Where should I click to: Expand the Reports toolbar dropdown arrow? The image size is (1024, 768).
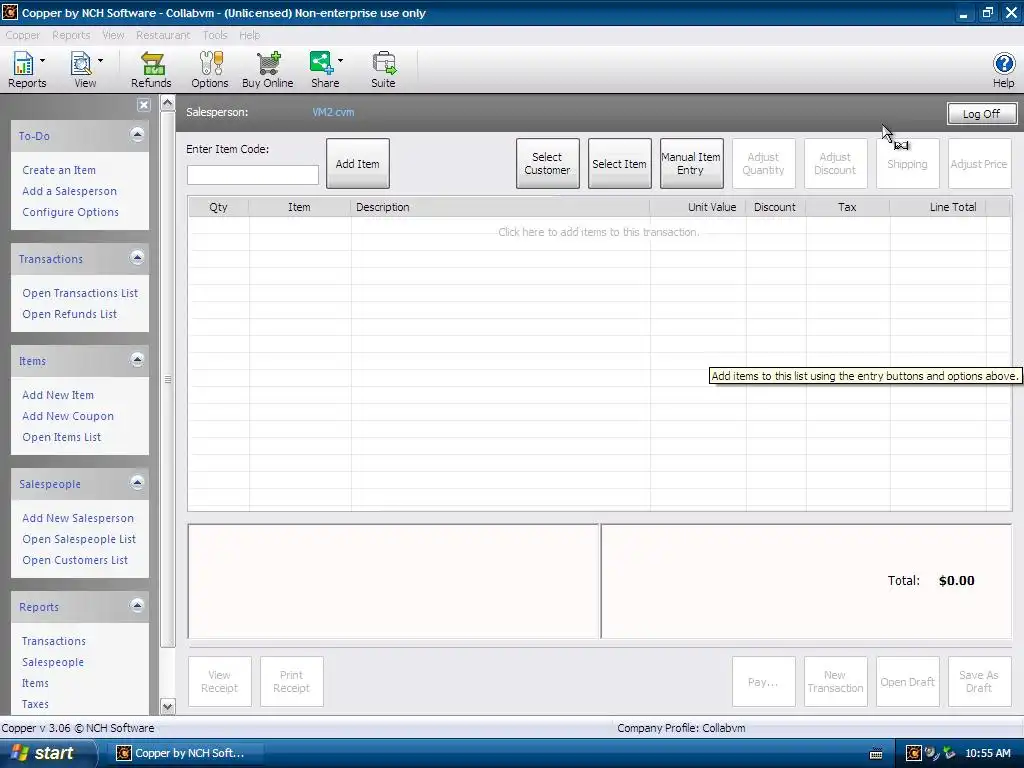[43, 61]
